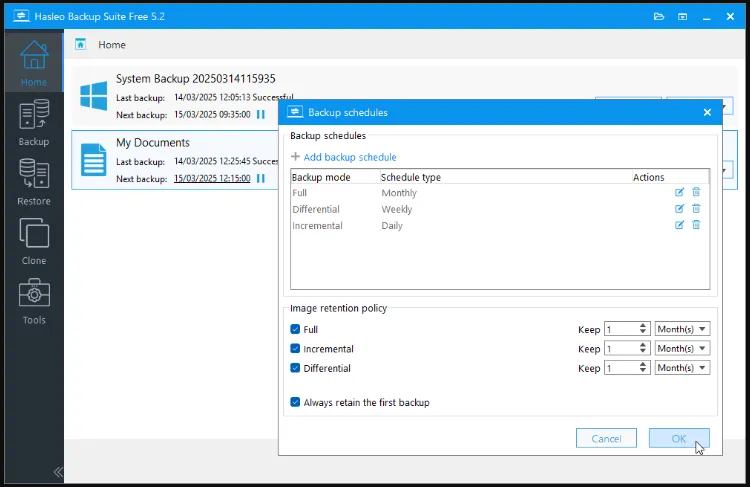
Task: Click the Backup mode column header
Action: [x=335, y=177]
